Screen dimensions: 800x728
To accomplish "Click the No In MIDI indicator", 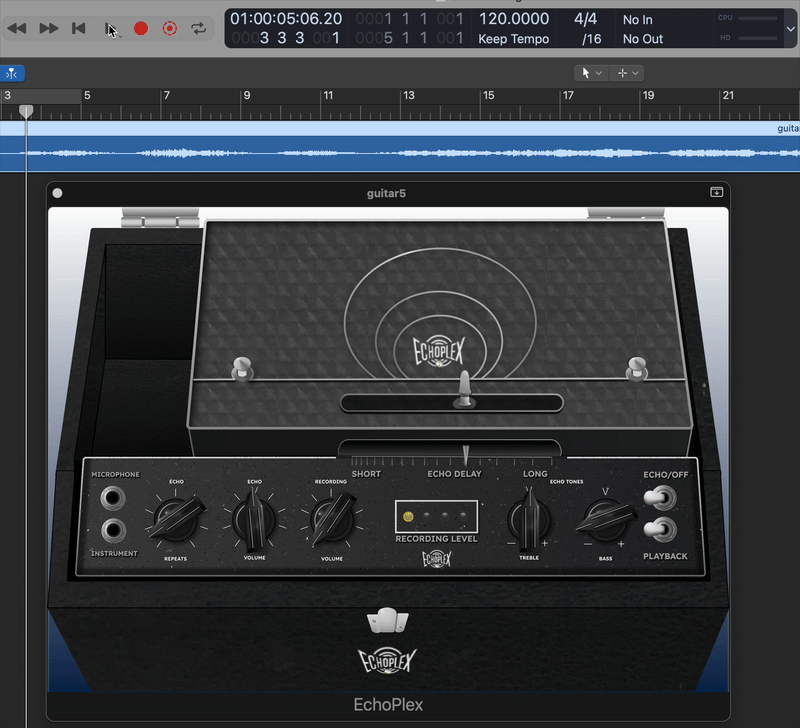I will 637,20.
